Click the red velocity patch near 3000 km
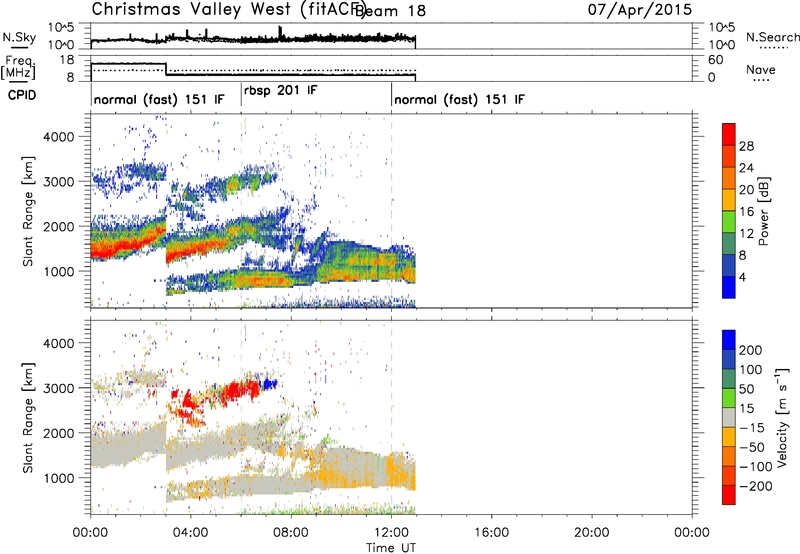 240,391
